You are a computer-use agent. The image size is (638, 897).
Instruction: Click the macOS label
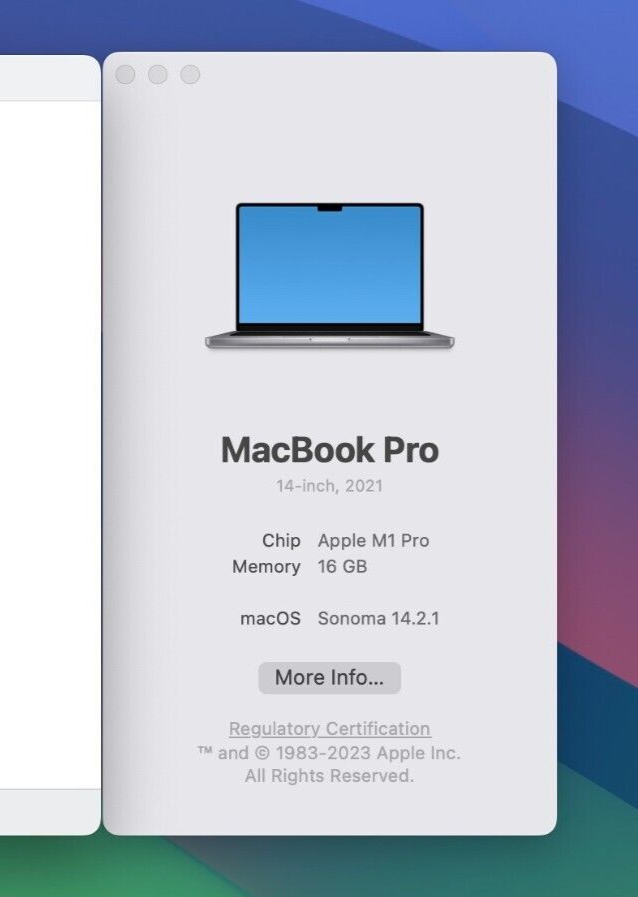[x=270, y=618]
